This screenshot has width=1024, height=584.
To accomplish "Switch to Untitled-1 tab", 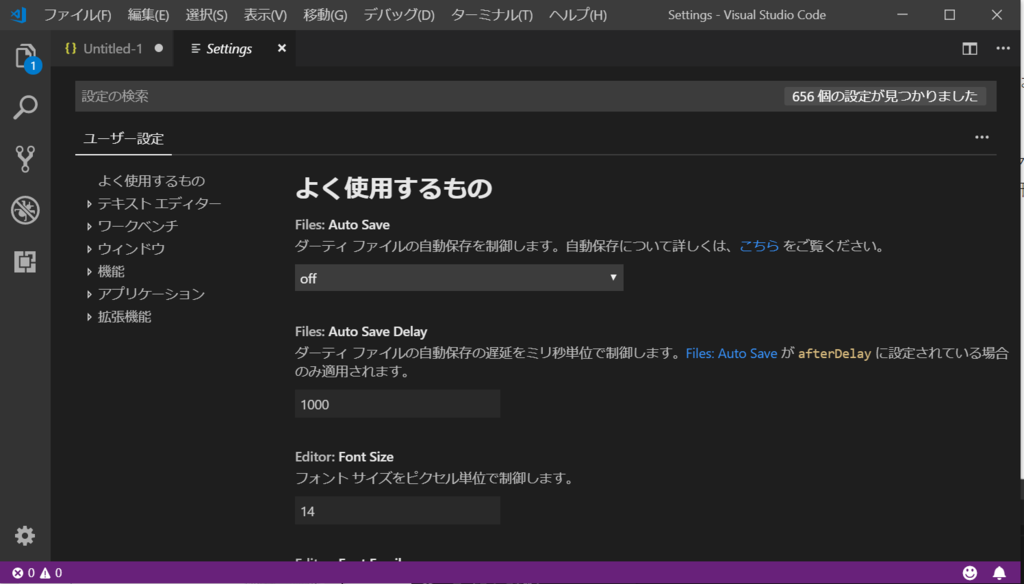I will click(x=112, y=48).
